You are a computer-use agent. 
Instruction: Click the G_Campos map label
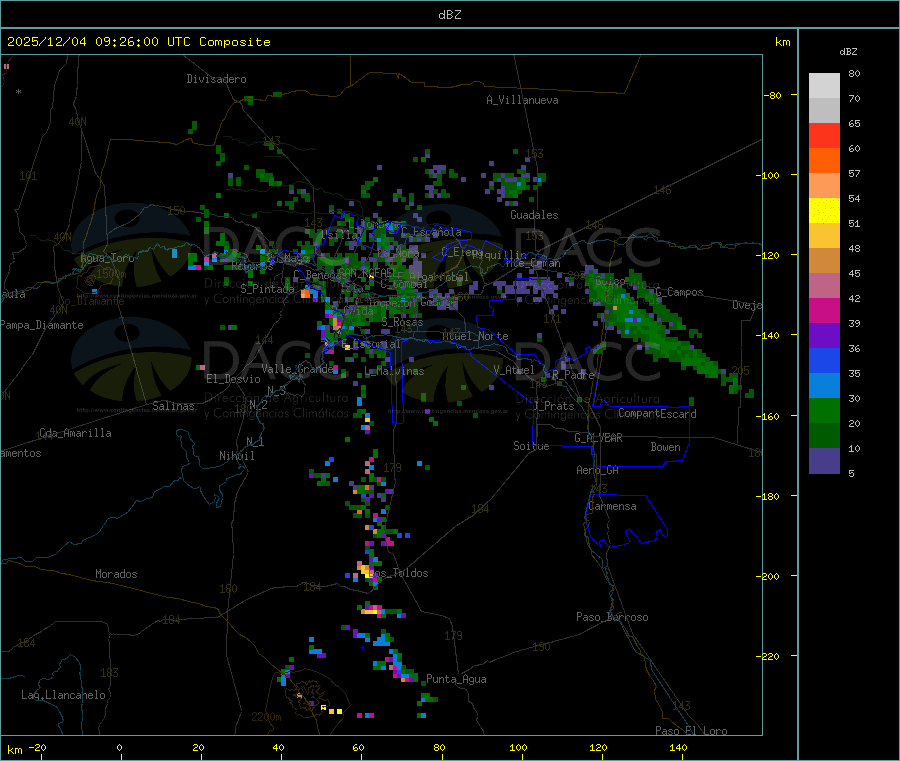point(680,292)
